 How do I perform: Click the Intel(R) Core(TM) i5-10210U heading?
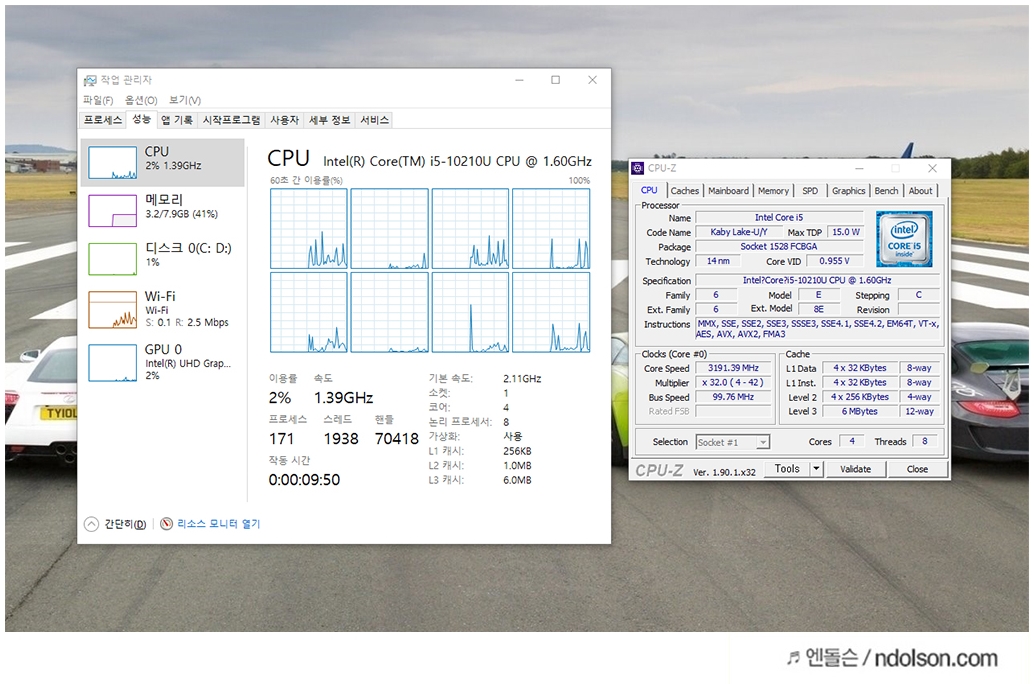pyautogui.click(x=457, y=162)
